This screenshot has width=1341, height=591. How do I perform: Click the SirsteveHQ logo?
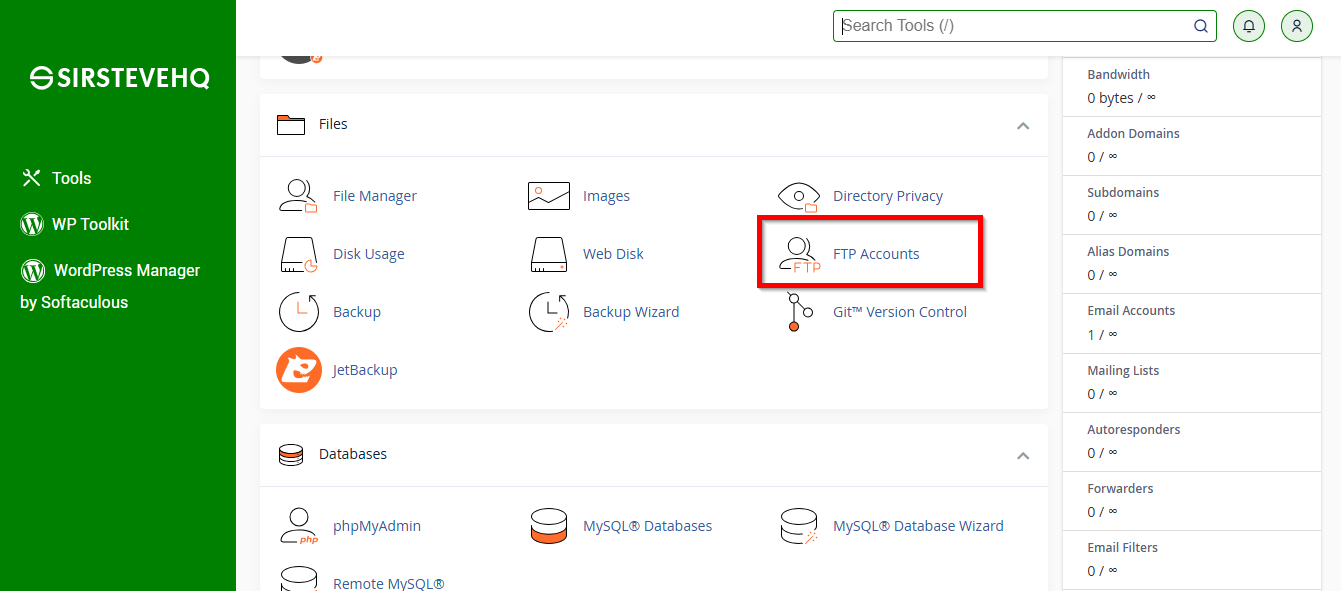(119, 78)
